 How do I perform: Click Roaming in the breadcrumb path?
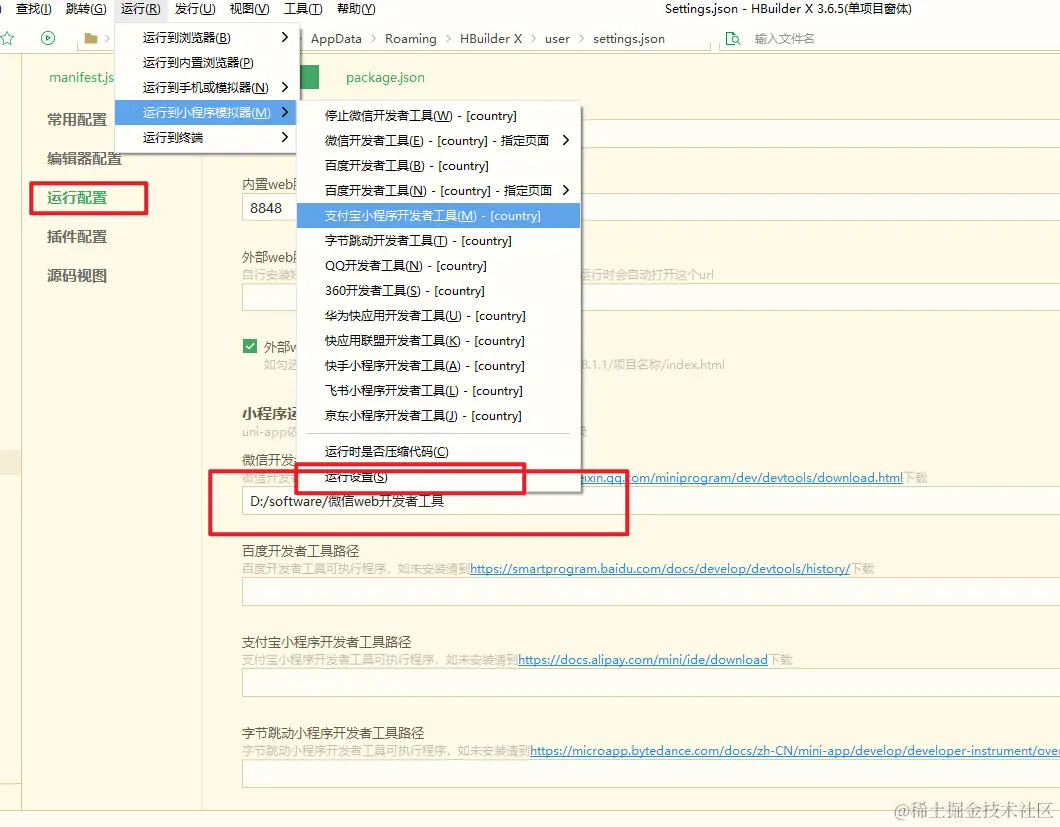click(x=410, y=39)
